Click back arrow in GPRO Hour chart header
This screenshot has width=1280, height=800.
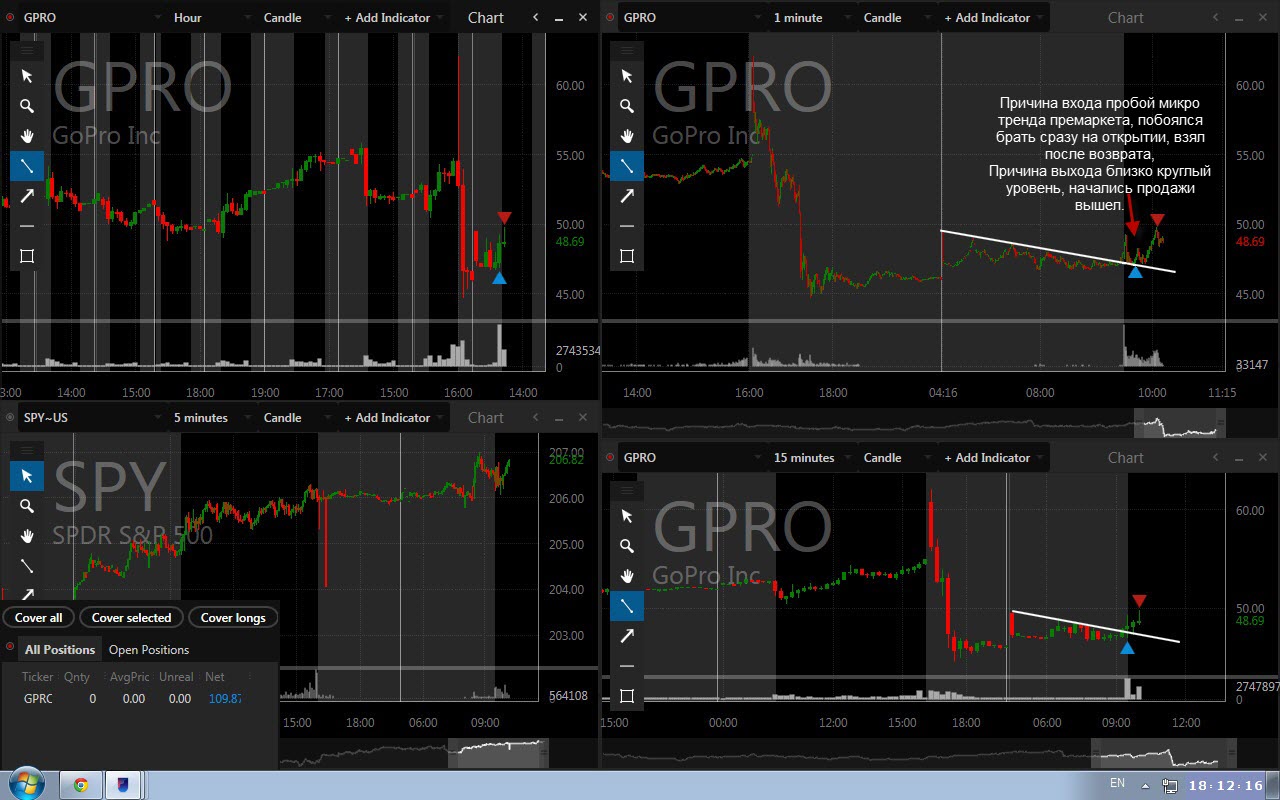click(536, 18)
